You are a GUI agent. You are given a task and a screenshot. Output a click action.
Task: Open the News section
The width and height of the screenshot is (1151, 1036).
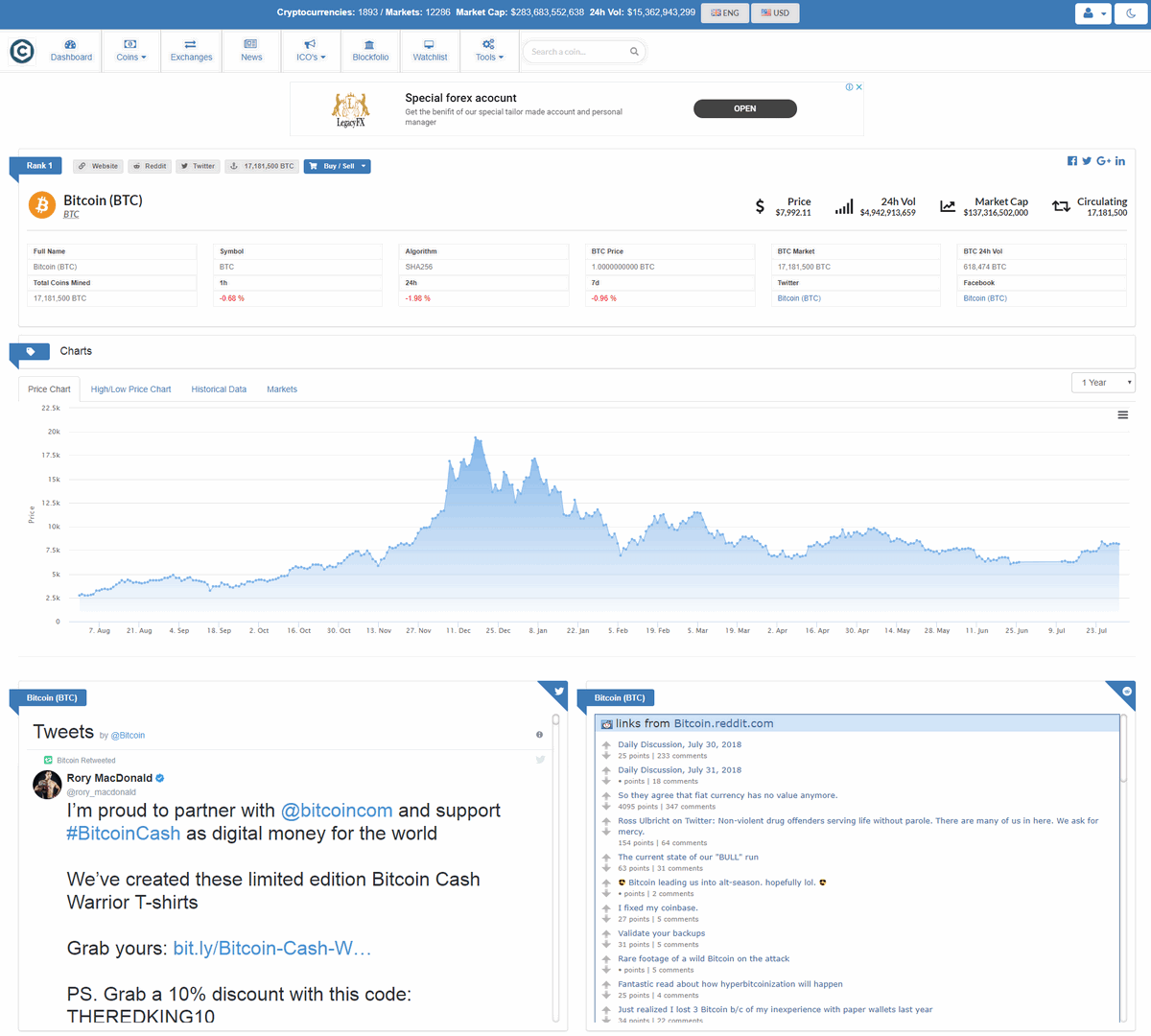pos(251,51)
